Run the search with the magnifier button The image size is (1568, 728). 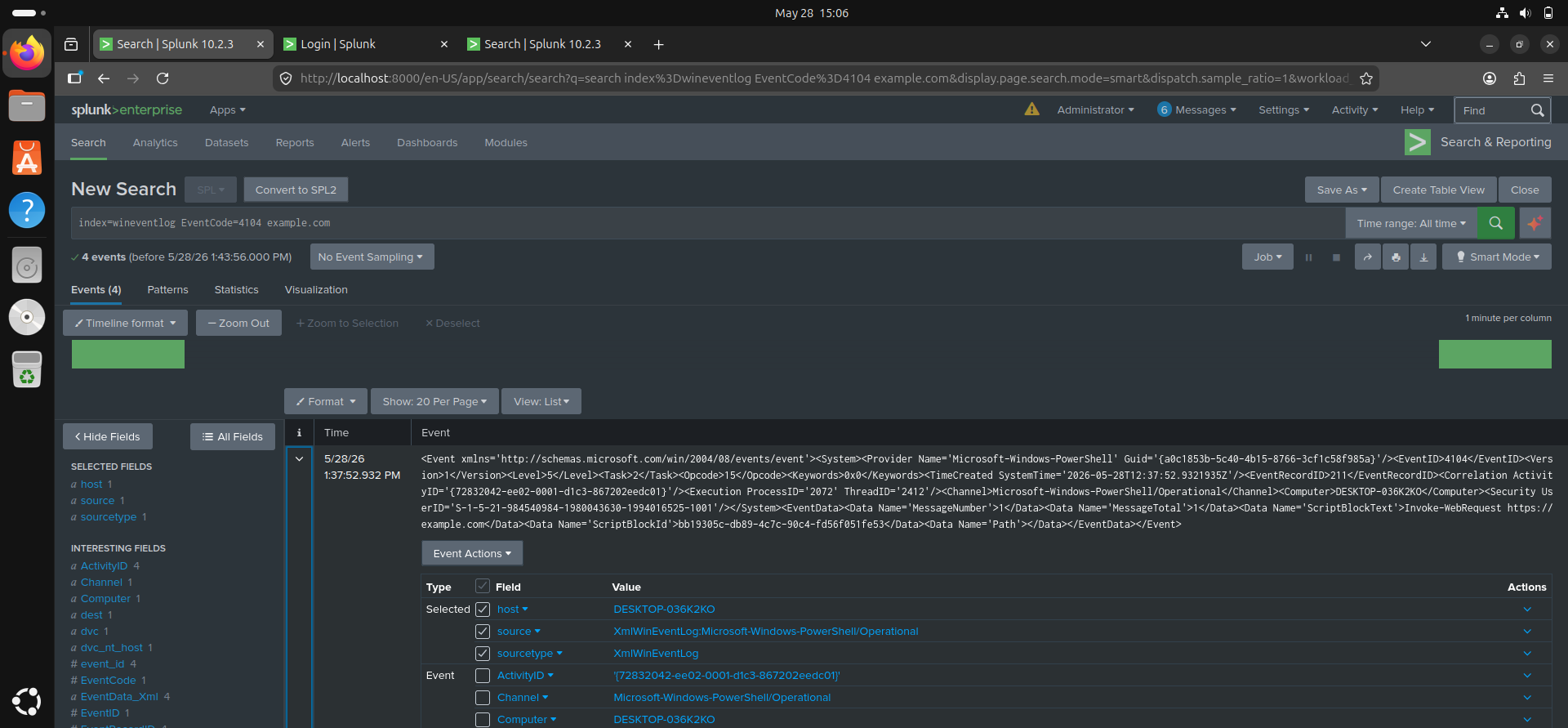(1496, 223)
